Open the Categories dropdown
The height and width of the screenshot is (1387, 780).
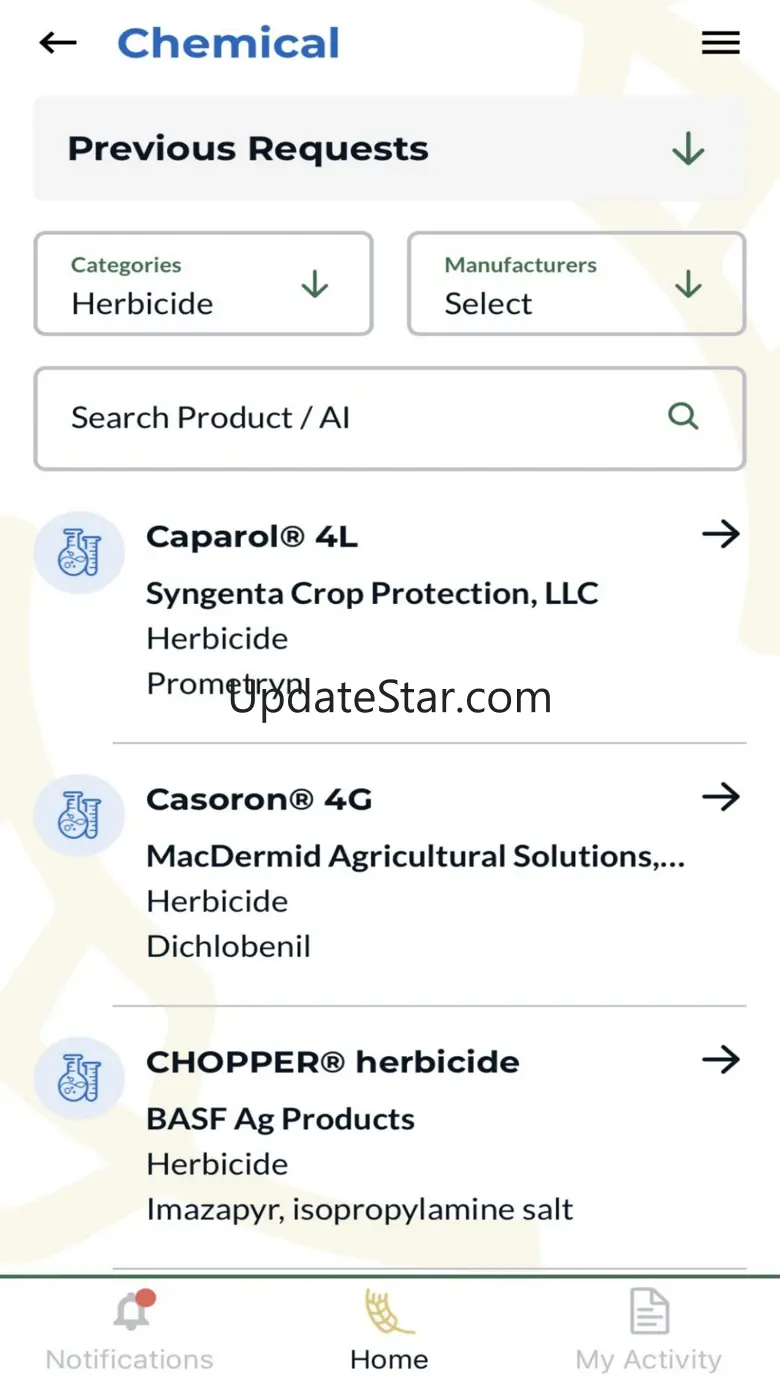click(204, 285)
